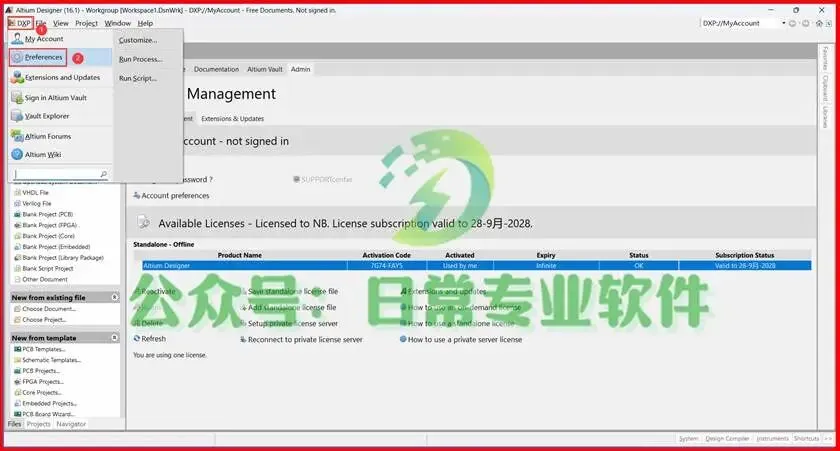Open Account preferences link
The height and width of the screenshot is (451, 840).
[175, 196]
